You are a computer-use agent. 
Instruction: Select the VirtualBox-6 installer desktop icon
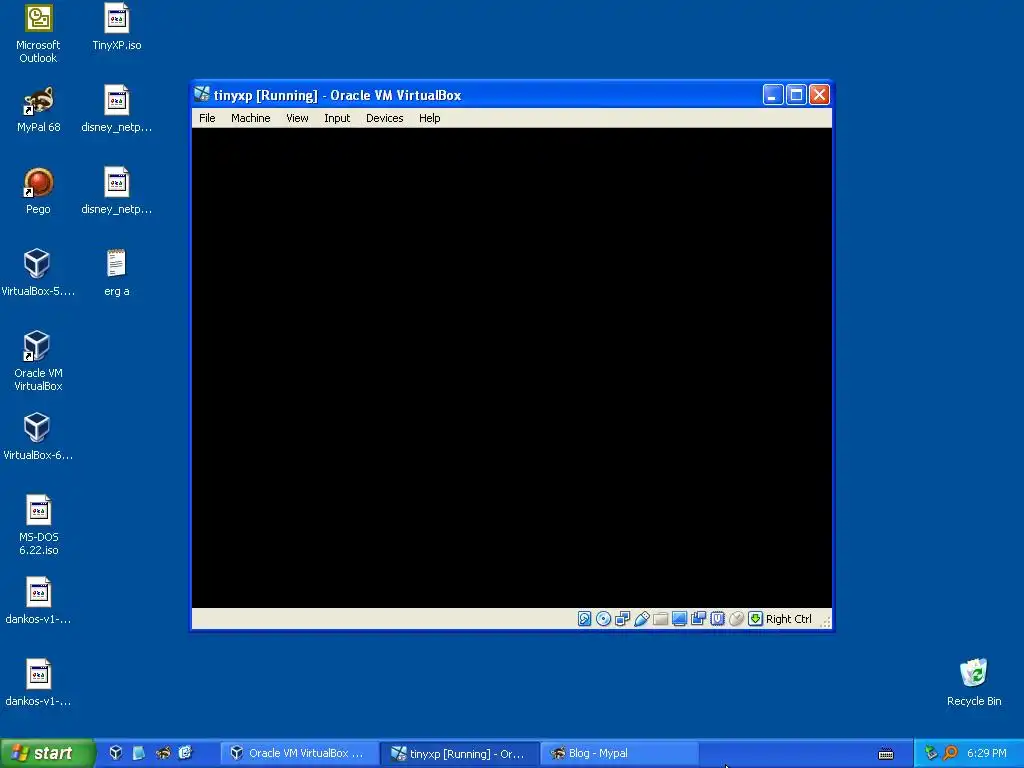click(x=38, y=437)
